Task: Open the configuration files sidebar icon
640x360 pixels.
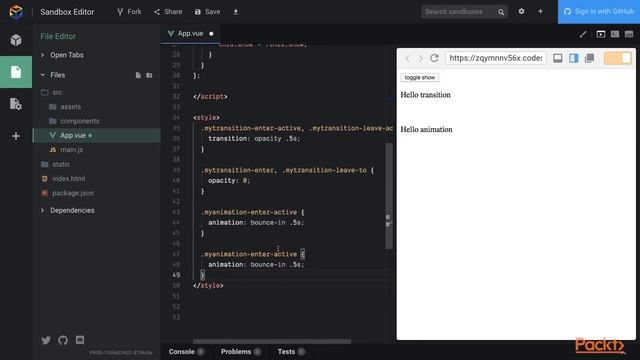Action: click(x=16, y=104)
